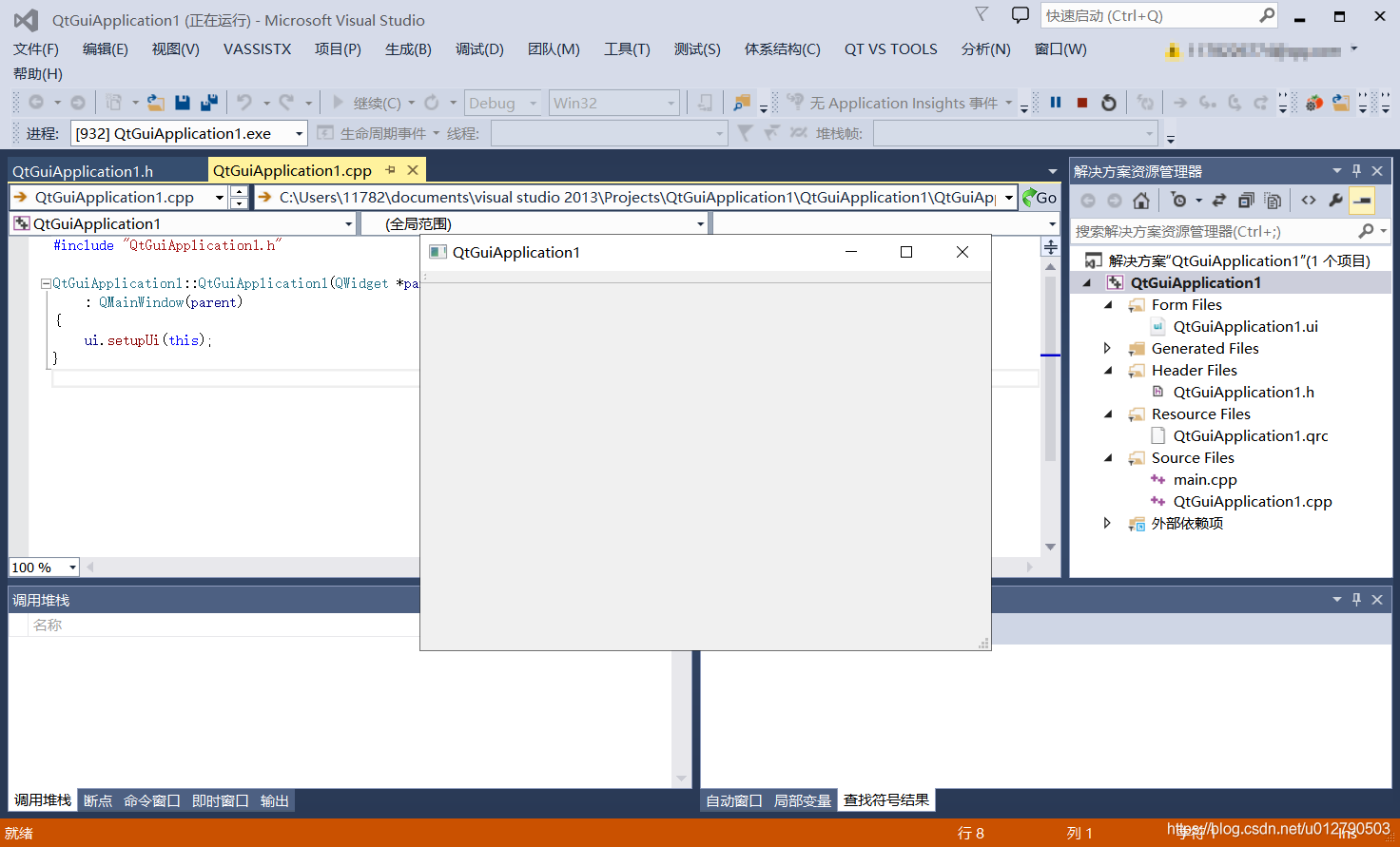1400x847 pixels.
Task: Click the Qt tomato gear toolbar icon
Action: (1314, 103)
